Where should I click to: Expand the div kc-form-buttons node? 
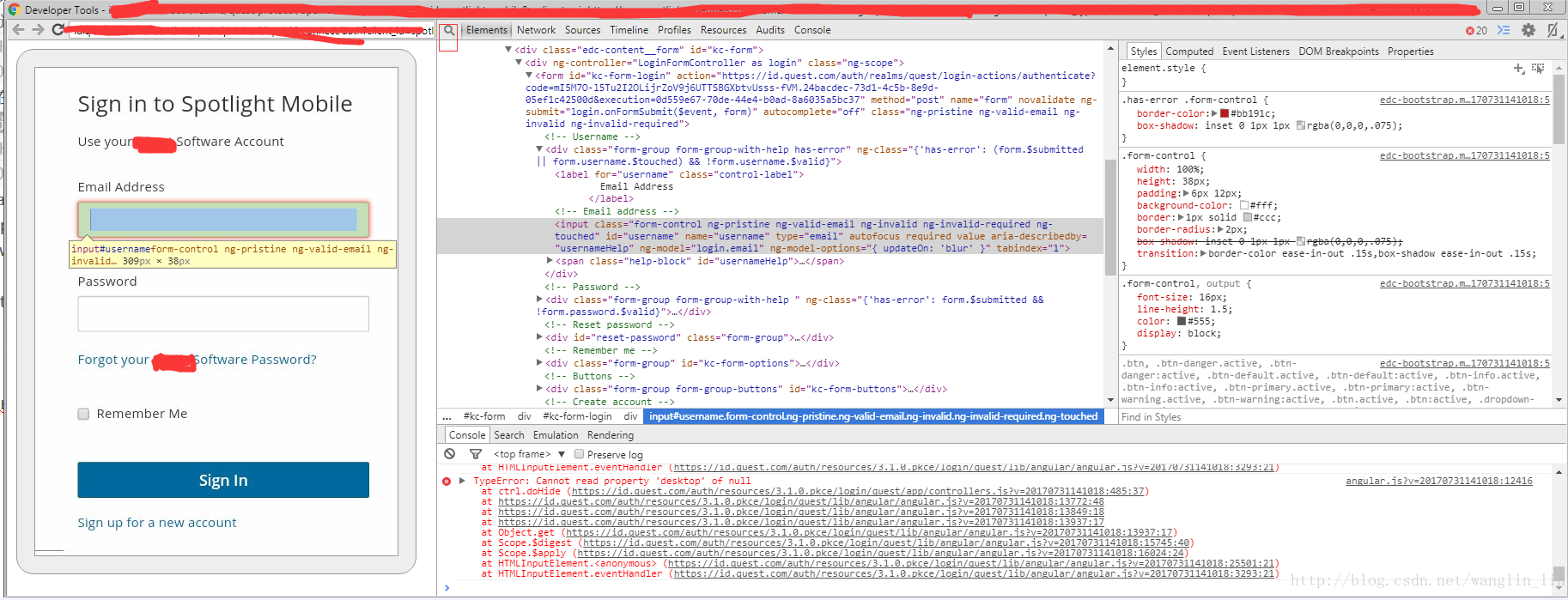click(x=539, y=389)
